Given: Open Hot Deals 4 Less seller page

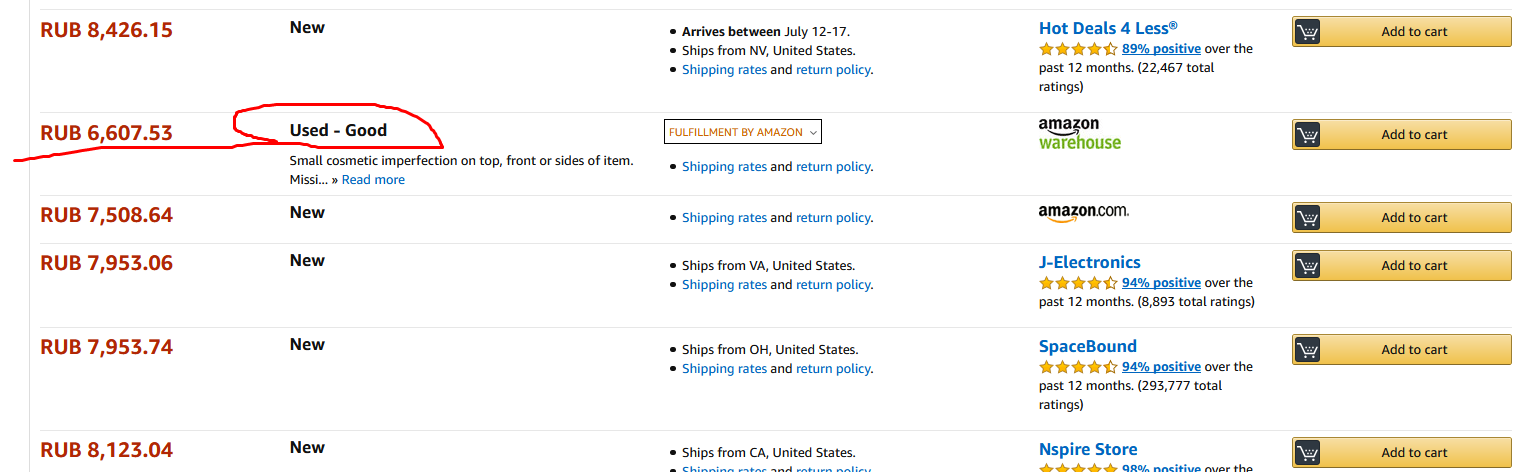Looking at the screenshot, I should pyautogui.click(x=1107, y=28).
